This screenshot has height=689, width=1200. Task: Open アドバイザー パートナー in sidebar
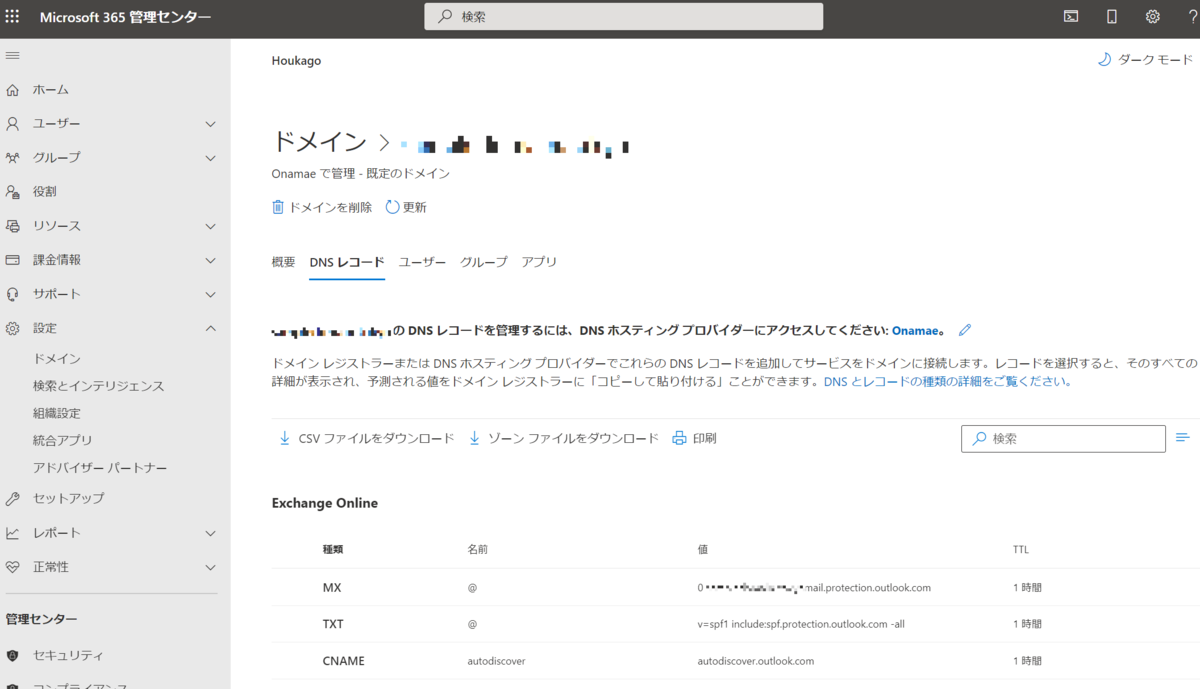click(100, 468)
